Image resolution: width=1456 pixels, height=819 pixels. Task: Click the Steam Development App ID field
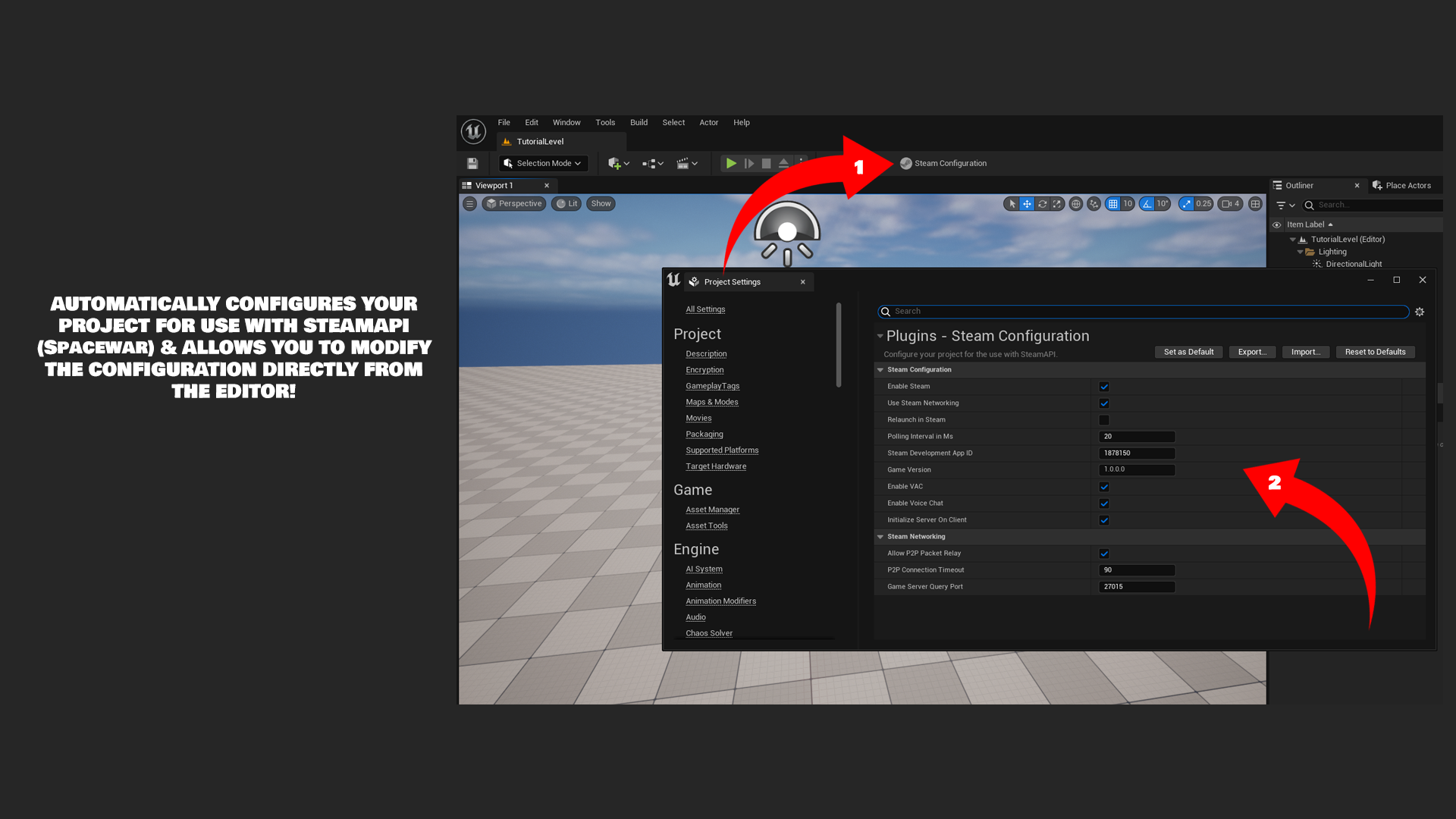(1136, 453)
